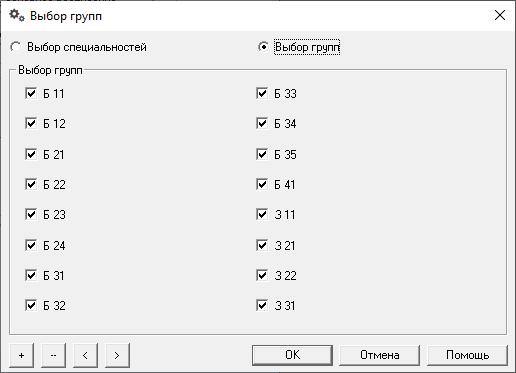Click the double-minus deselect all button
516x373 pixels.
(x=53, y=355)
